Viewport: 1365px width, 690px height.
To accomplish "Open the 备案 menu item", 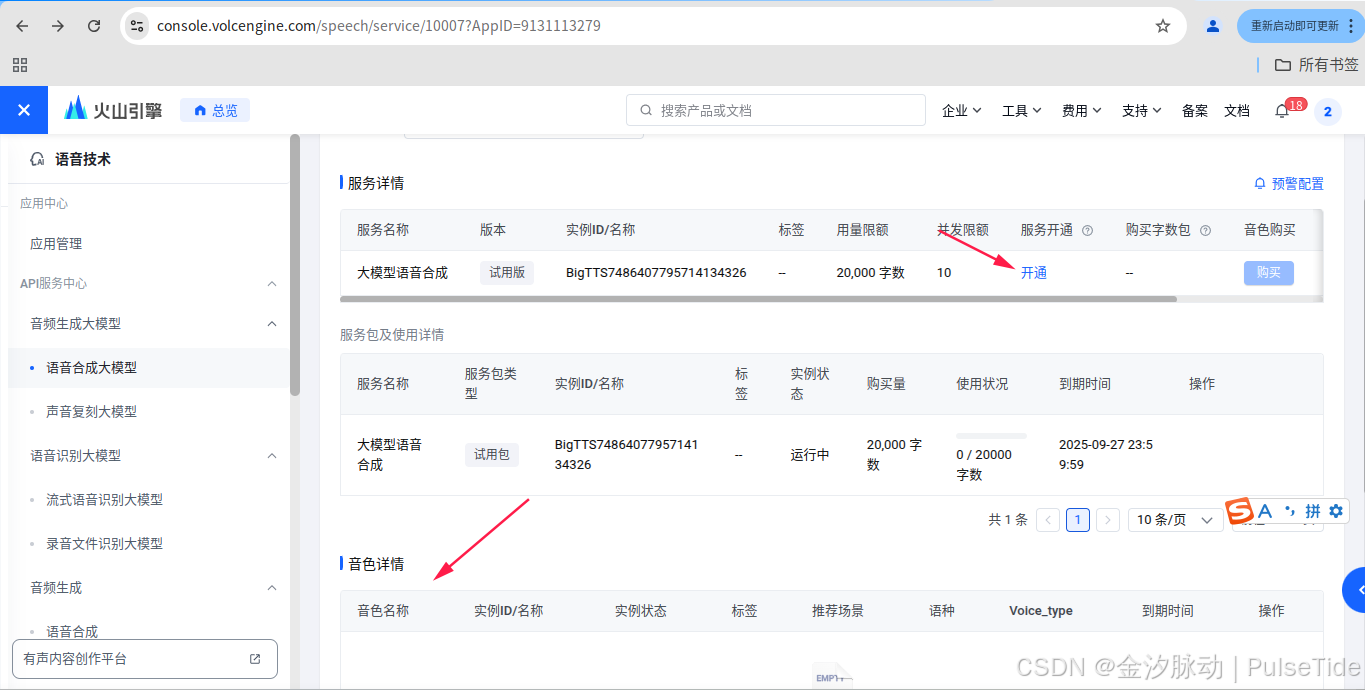I will (1195, 111).
